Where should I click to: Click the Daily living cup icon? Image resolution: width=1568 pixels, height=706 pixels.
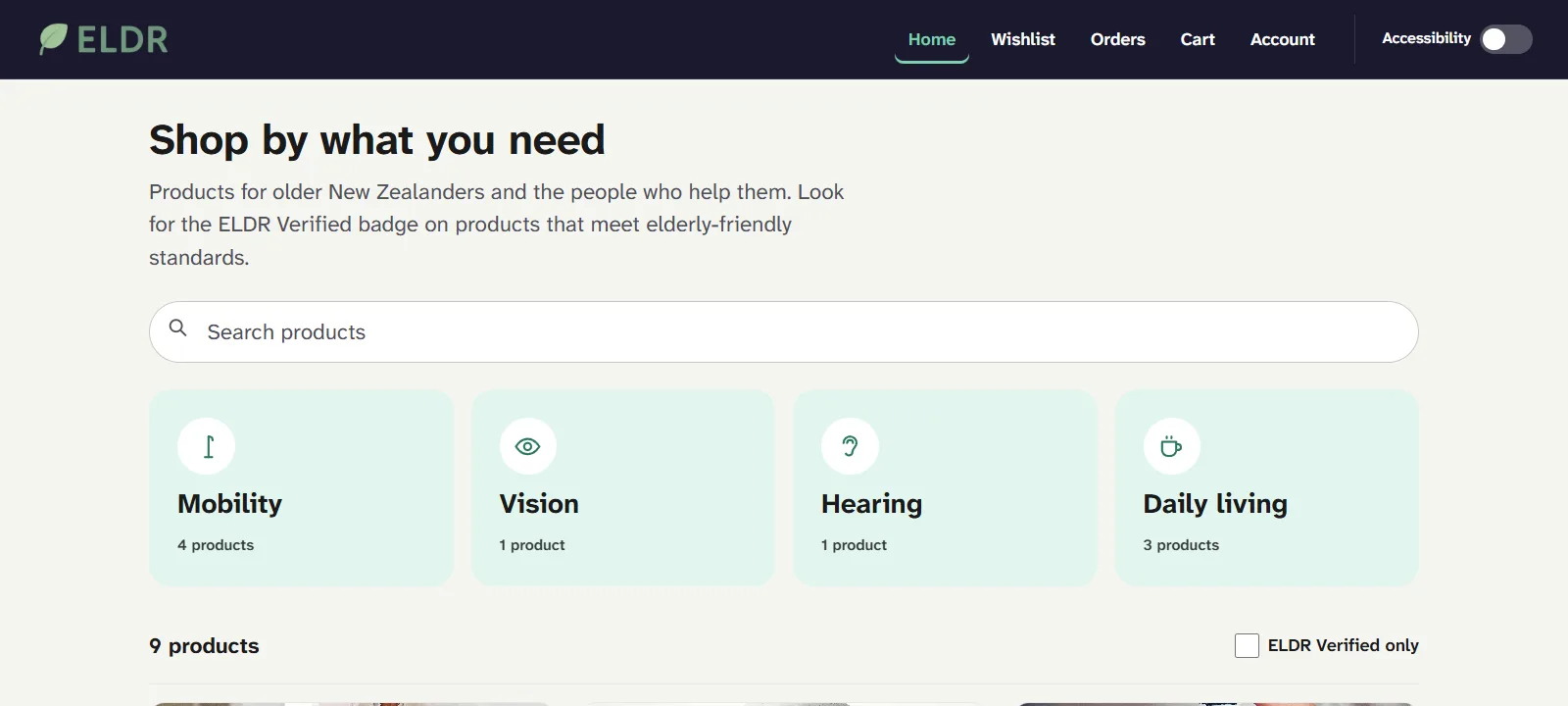click(x=1171, y=446)
